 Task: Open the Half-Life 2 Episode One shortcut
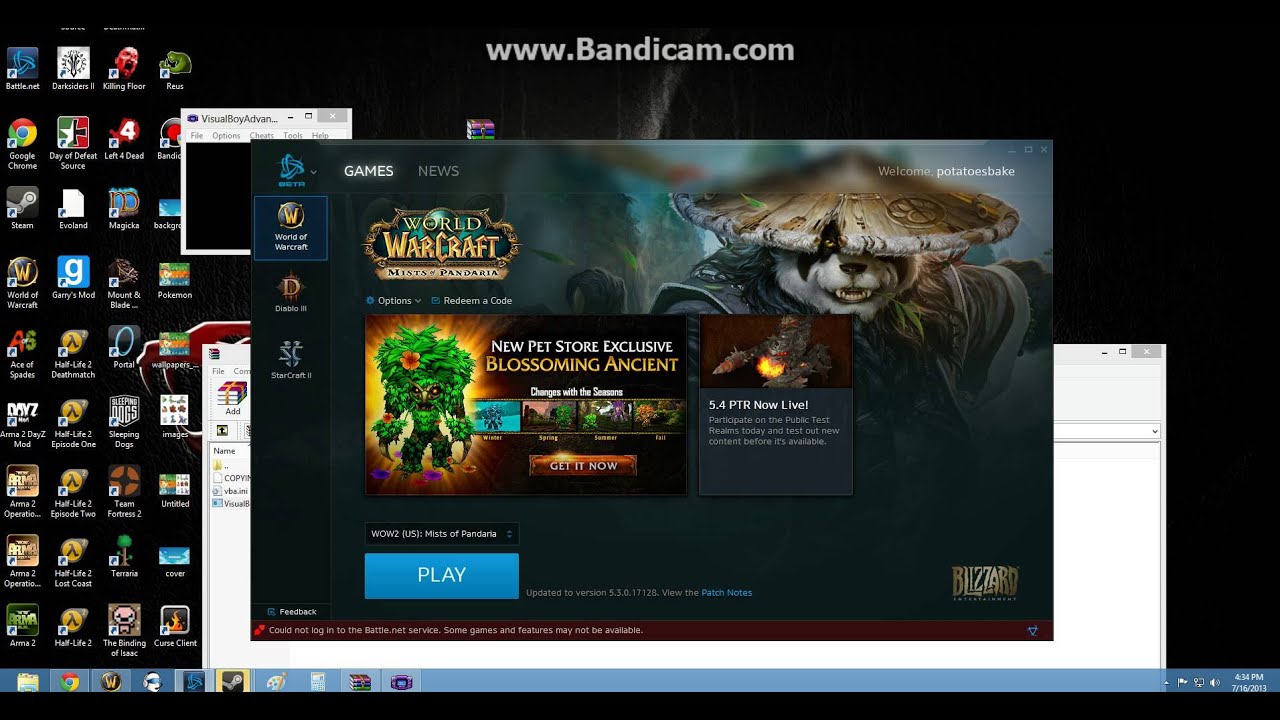coord(73,423)
